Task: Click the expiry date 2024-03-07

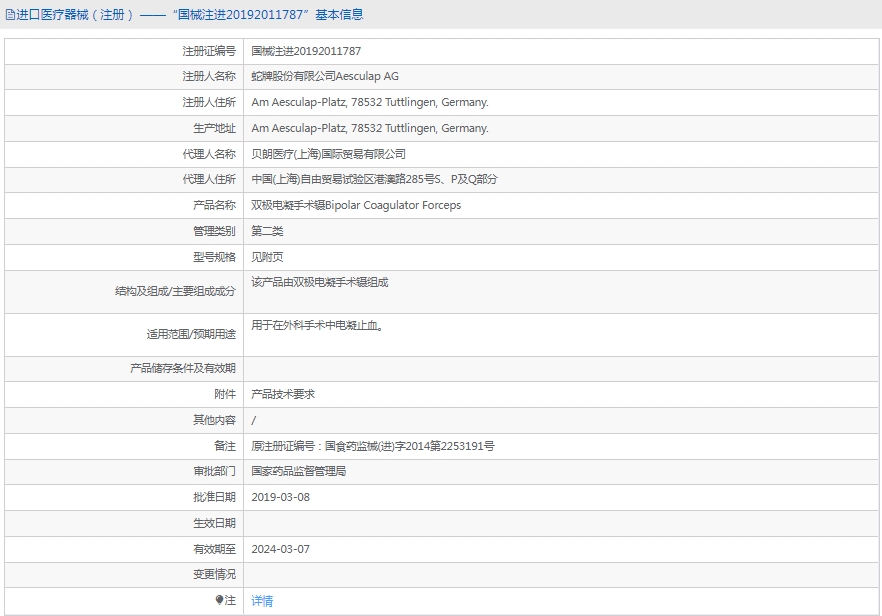Action: (x=281, y=549)
